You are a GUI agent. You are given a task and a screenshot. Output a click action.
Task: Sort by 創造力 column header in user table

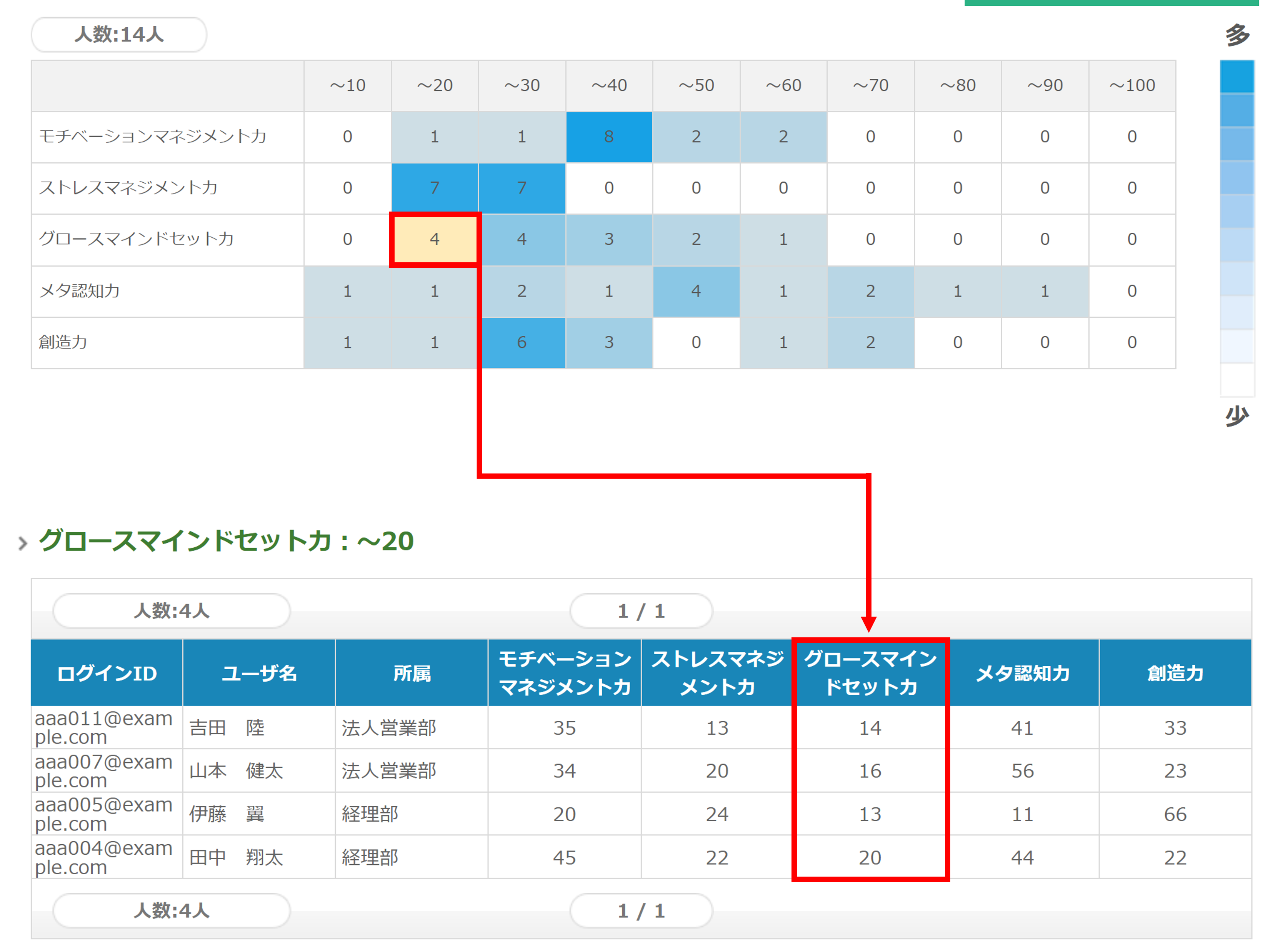[1175, 673]
